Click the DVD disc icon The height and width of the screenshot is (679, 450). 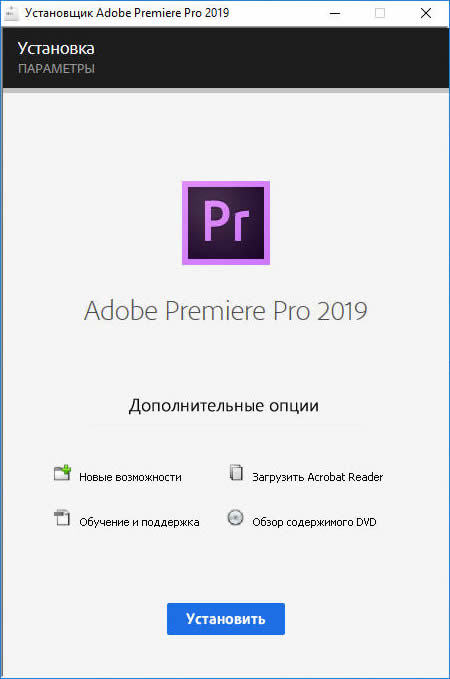tap(236, 517)
